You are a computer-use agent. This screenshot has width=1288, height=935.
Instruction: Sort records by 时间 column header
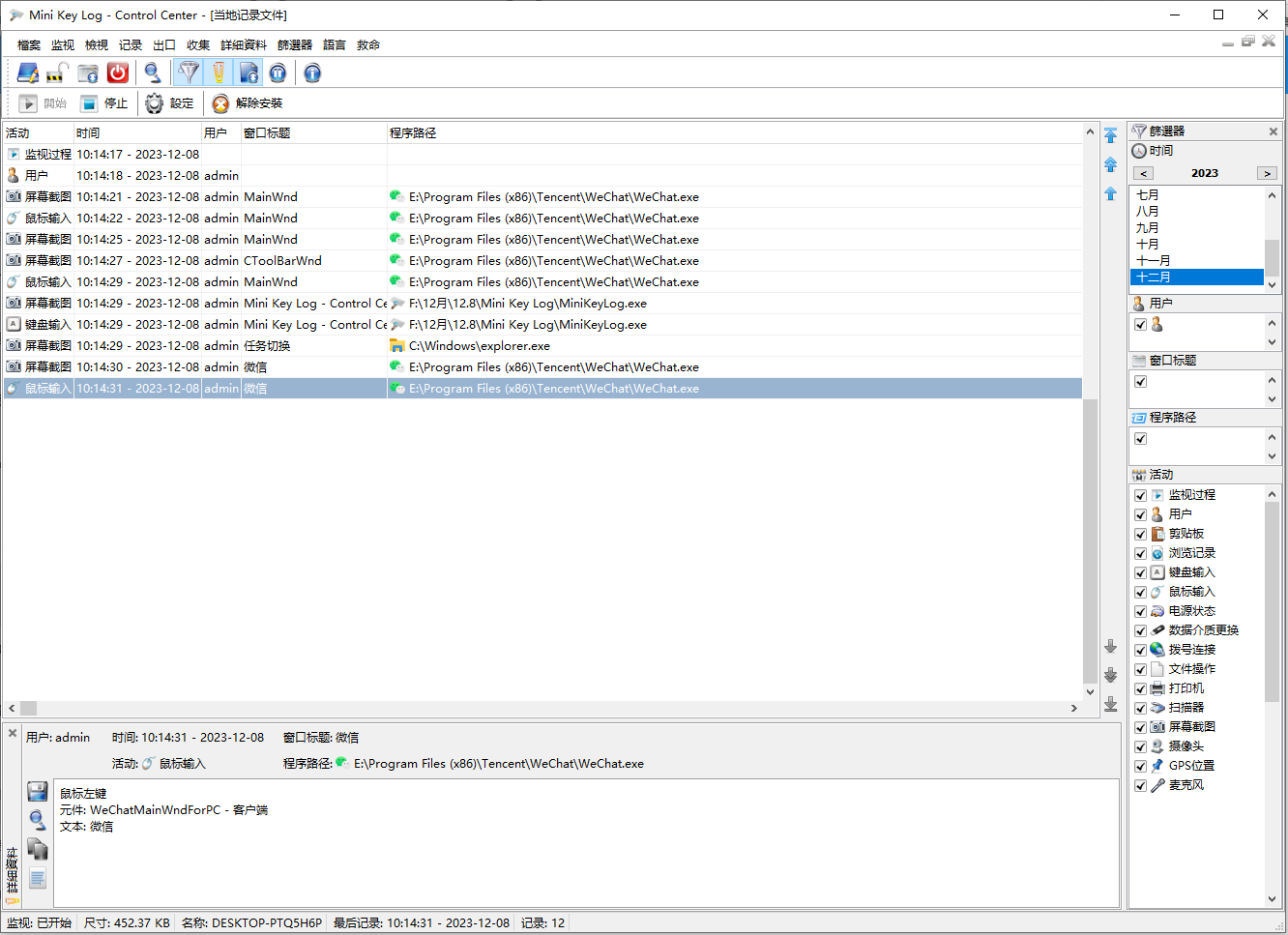click(137, 132)
